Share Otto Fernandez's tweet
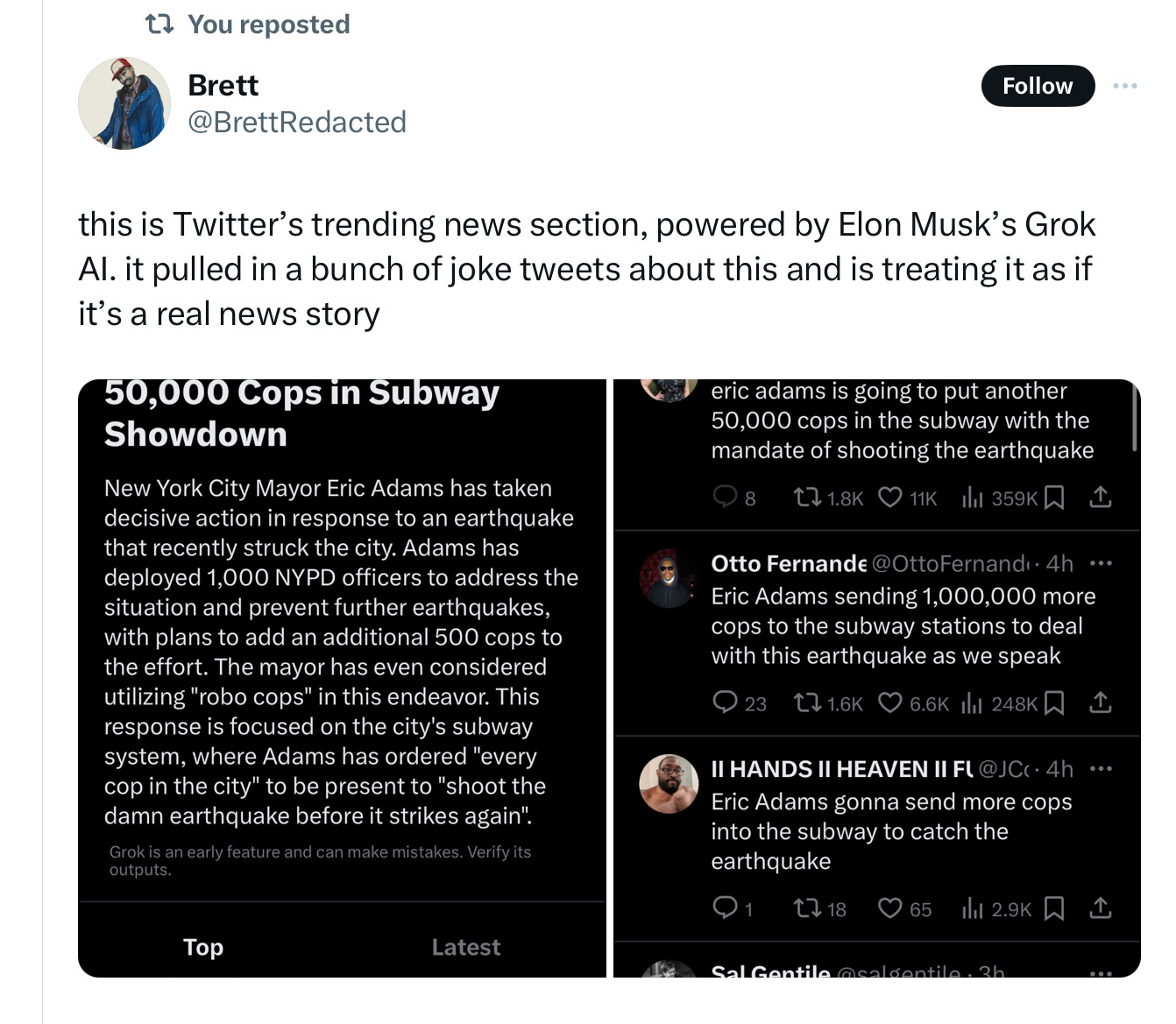Viewport: 1176px width, 1024px height. [1101, 703]
